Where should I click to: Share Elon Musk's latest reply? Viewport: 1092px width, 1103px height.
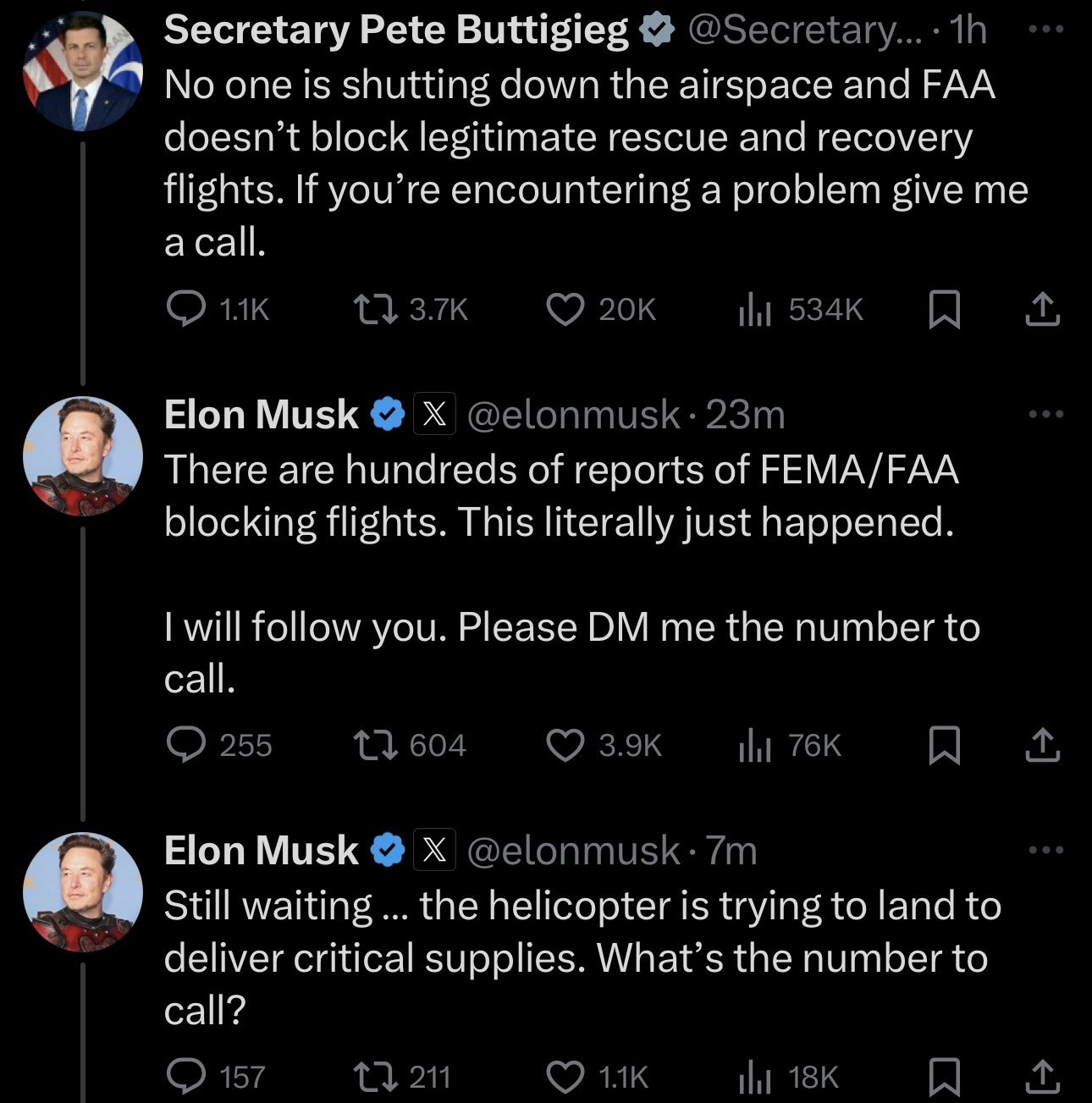click(x=1040, y=1077)
